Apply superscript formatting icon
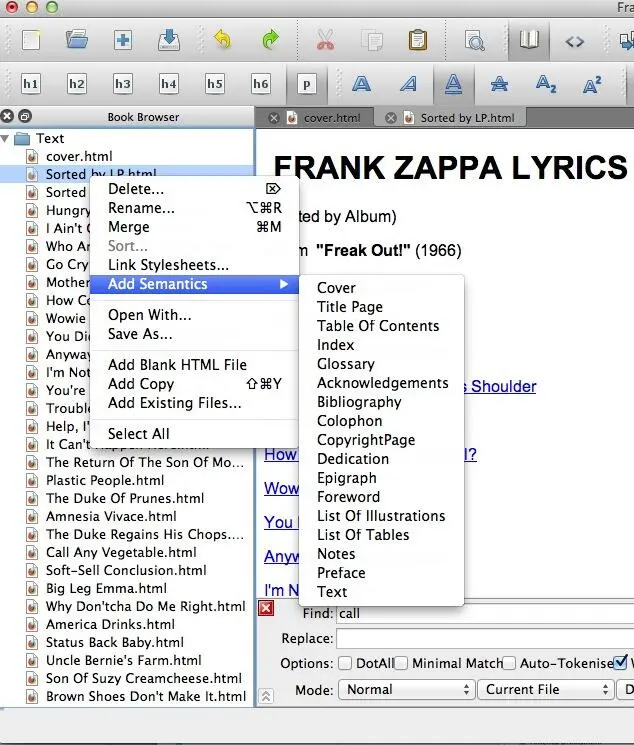This screenshot has width=634, height=745. pyautogui.click(x=592, y=85)
